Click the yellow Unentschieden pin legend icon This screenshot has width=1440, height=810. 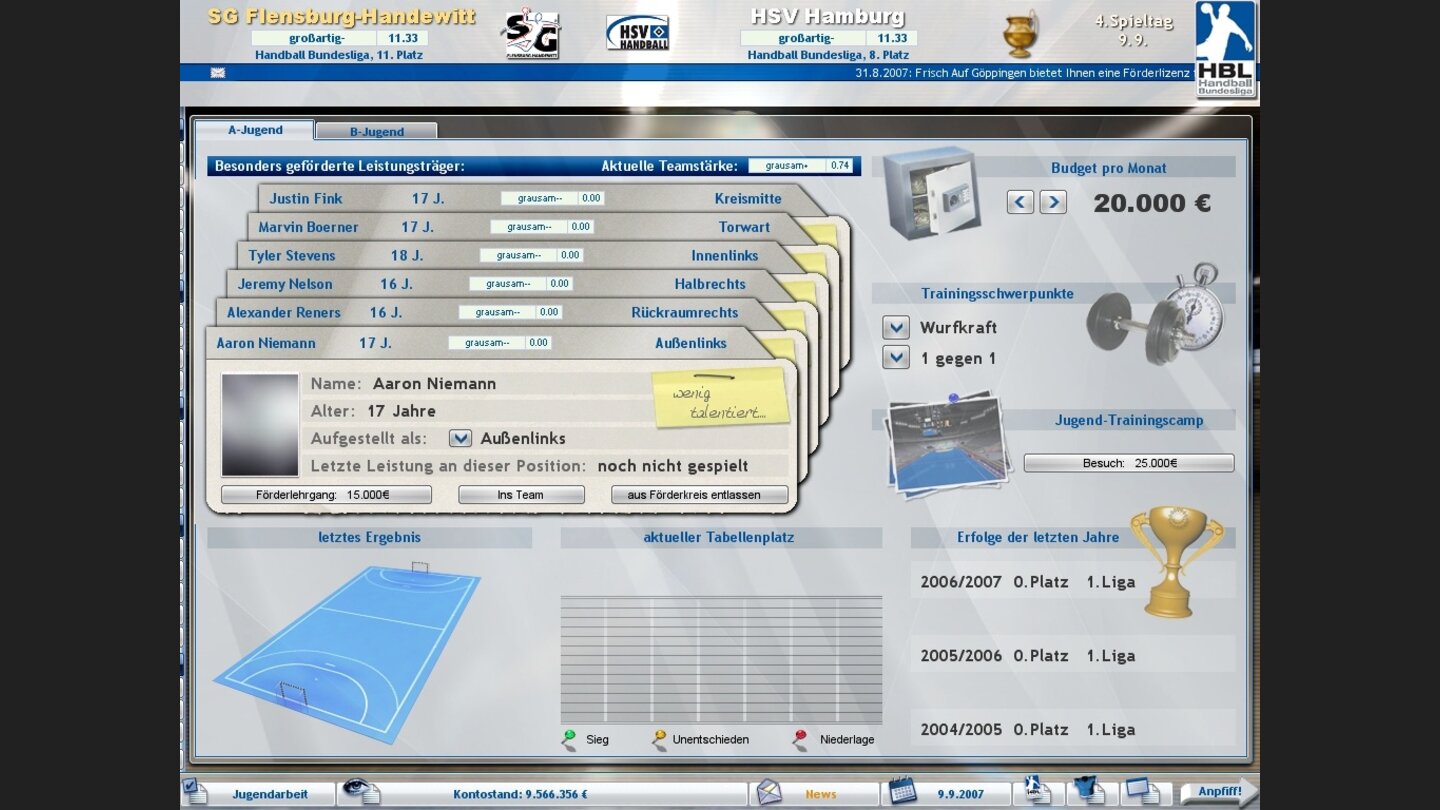pyautogui.click(x=659, y=739)
